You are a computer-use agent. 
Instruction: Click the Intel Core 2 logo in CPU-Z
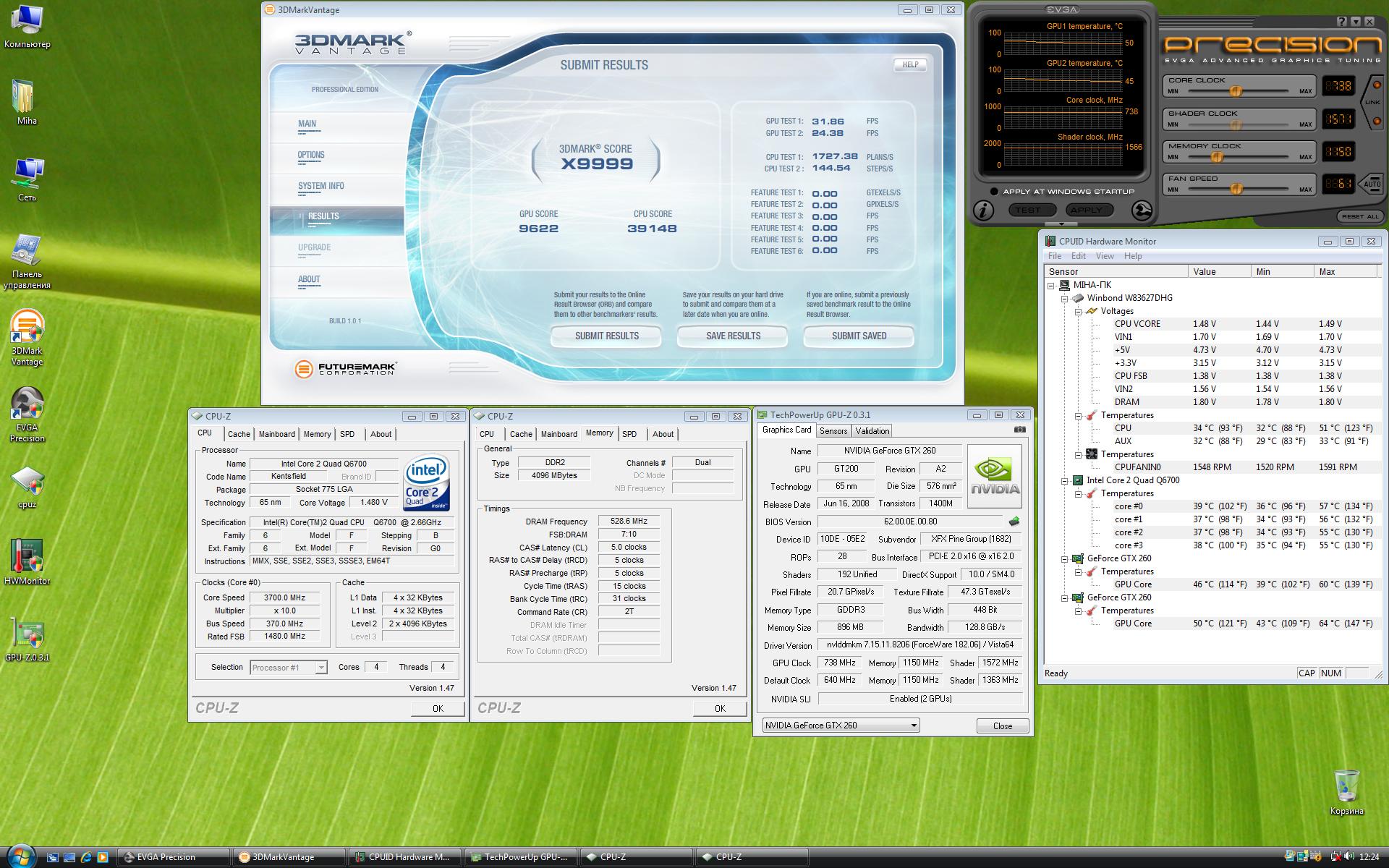(426, 482)
